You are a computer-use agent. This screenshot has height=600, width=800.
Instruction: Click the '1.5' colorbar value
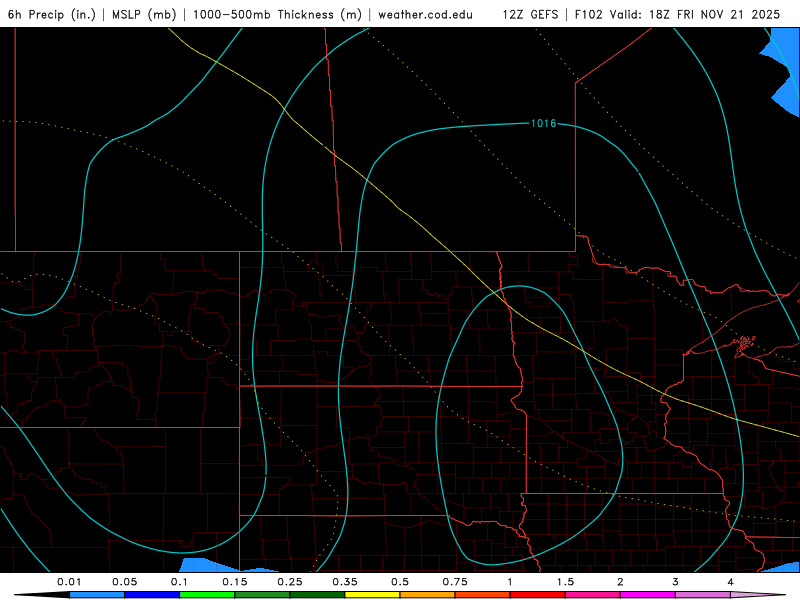pyautogui.click(x=565, y=582)
